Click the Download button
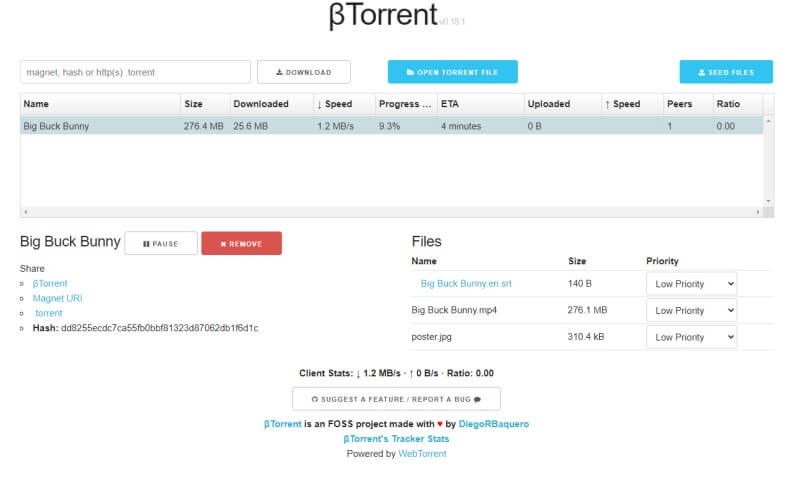The image size is (793, 481). [303, 72]
